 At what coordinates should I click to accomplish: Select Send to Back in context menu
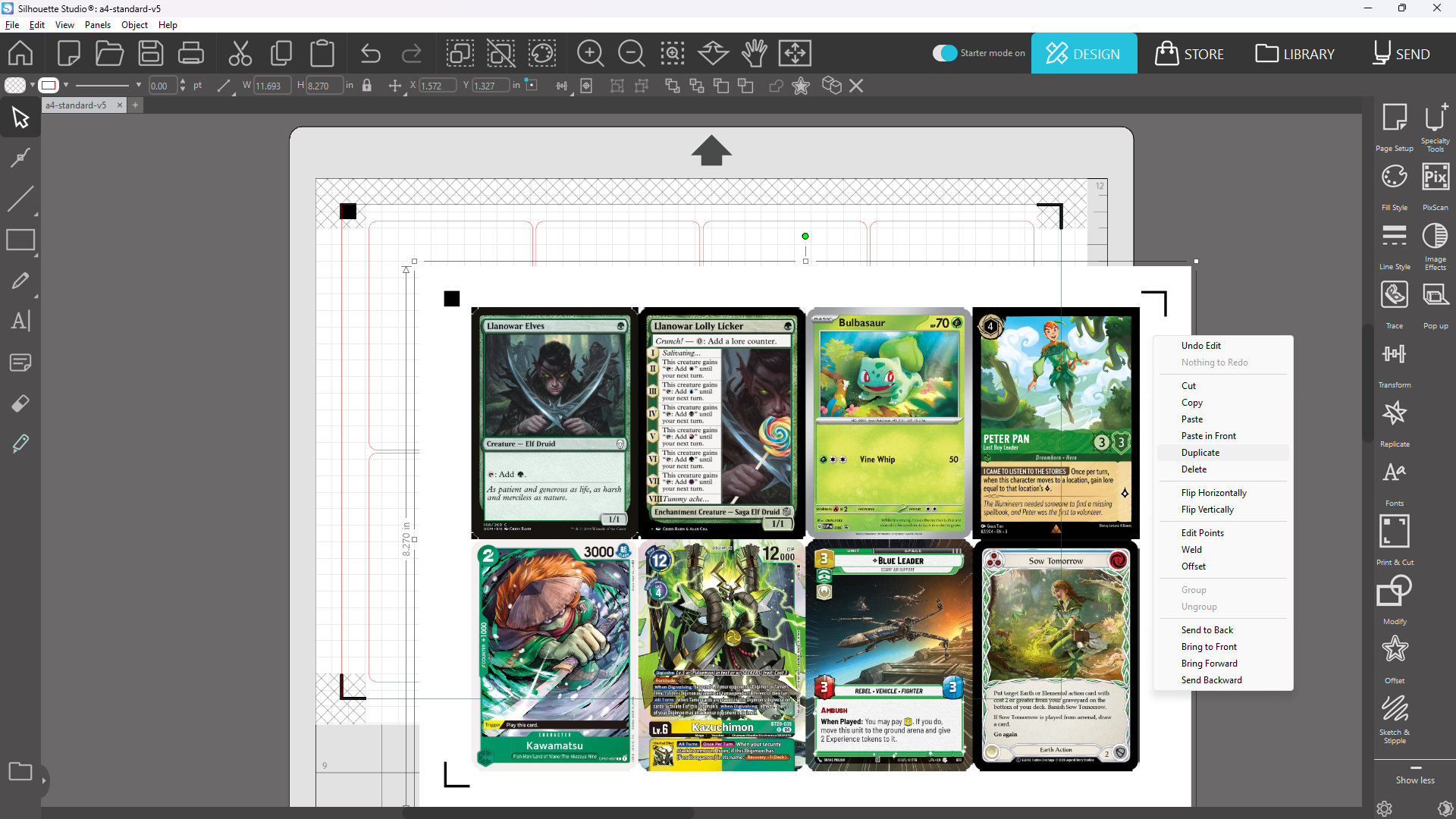1223,630
